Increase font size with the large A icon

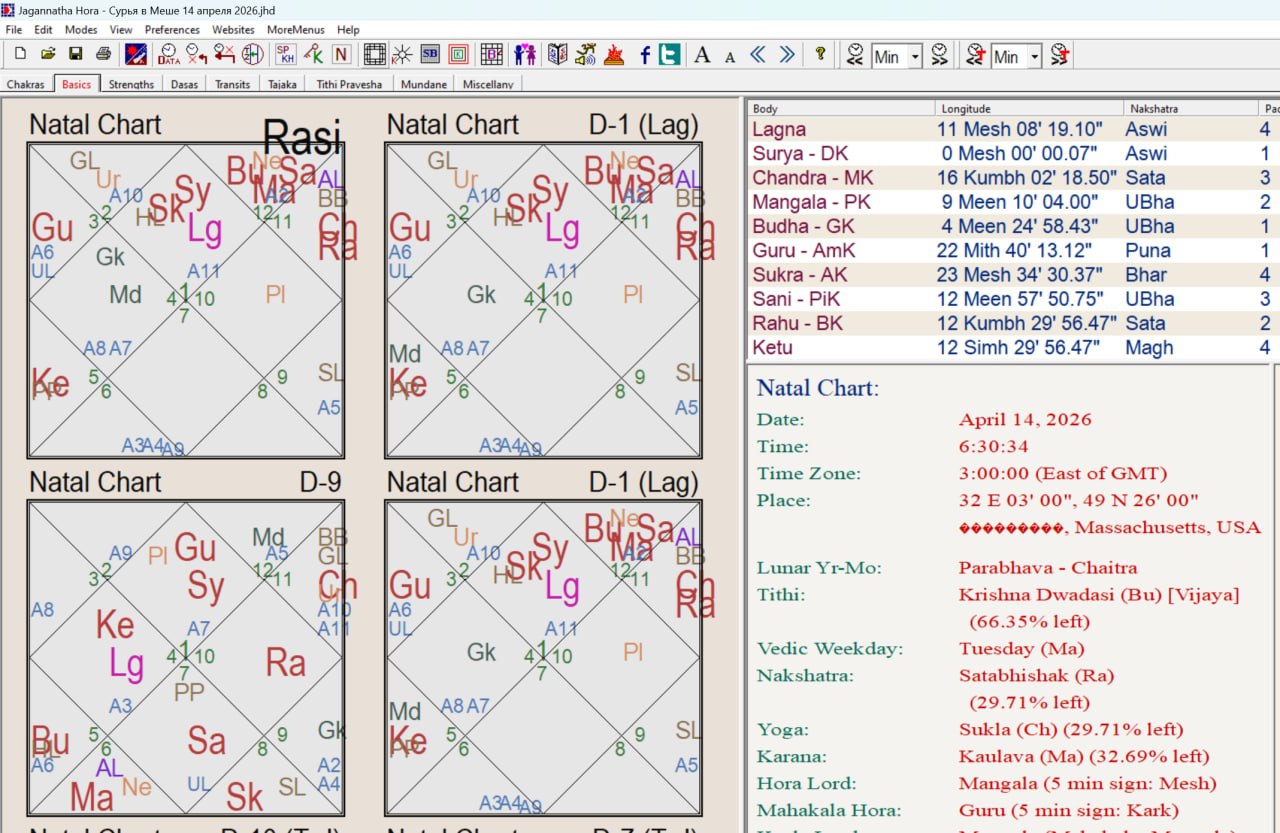coord(702,55)
